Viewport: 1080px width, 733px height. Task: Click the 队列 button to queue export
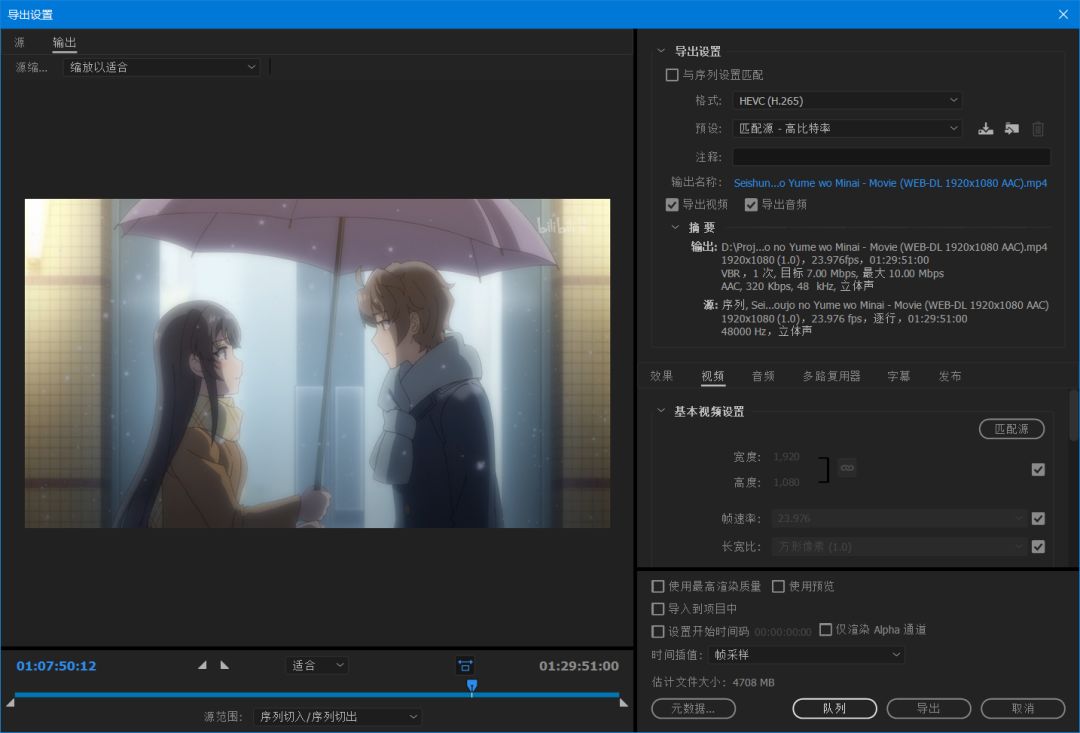[x=834, y=707]
